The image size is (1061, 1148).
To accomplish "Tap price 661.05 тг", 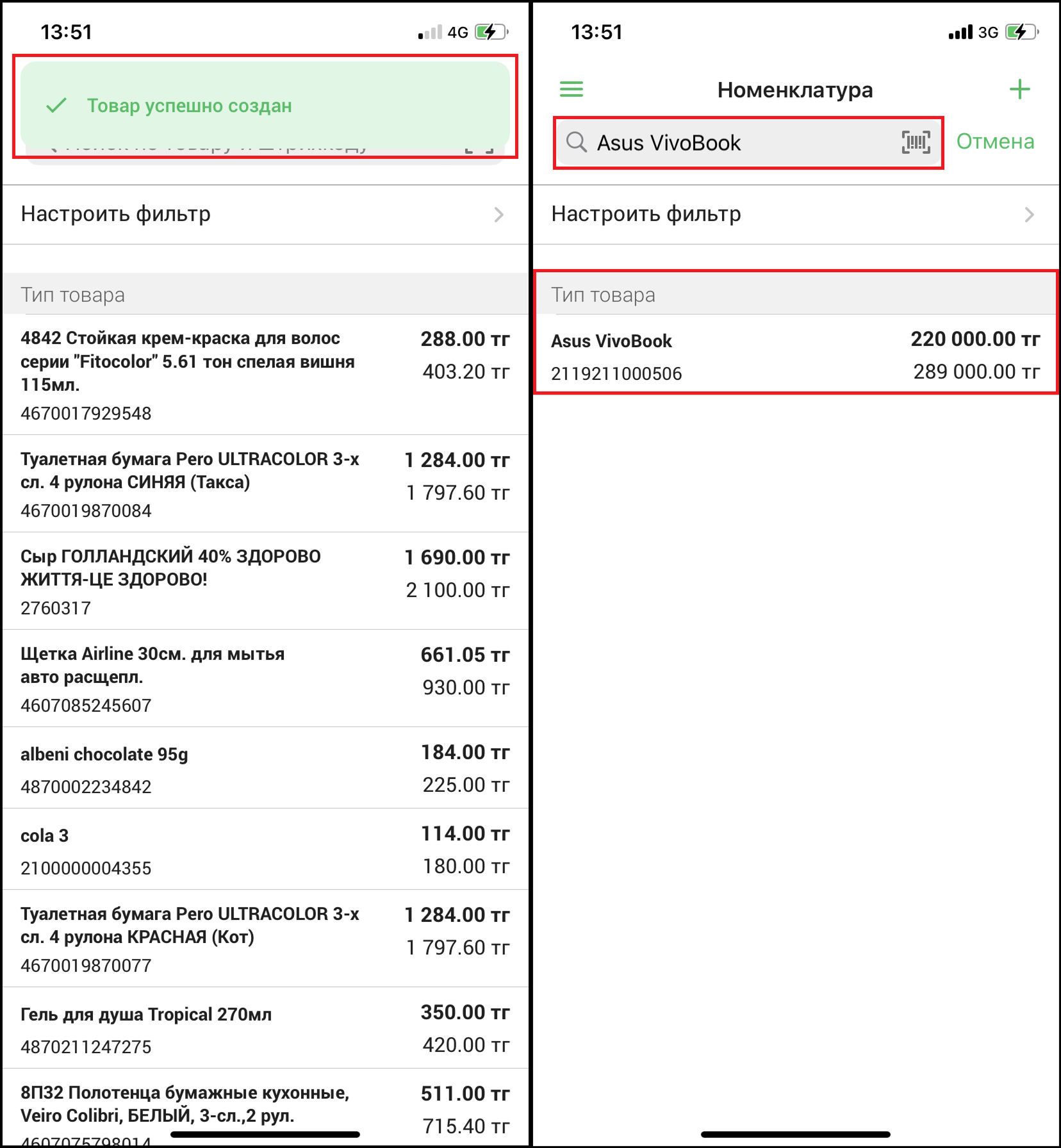I will (x=465, y=655).
